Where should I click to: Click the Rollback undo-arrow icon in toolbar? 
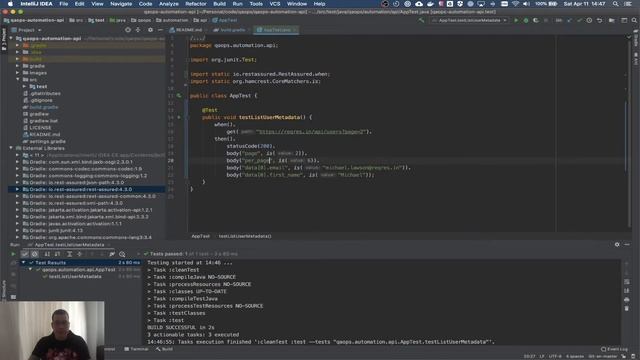(600, 20)
